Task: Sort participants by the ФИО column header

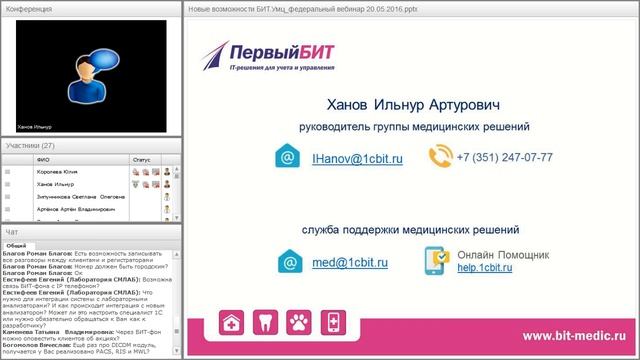Action: click(81, 160)
